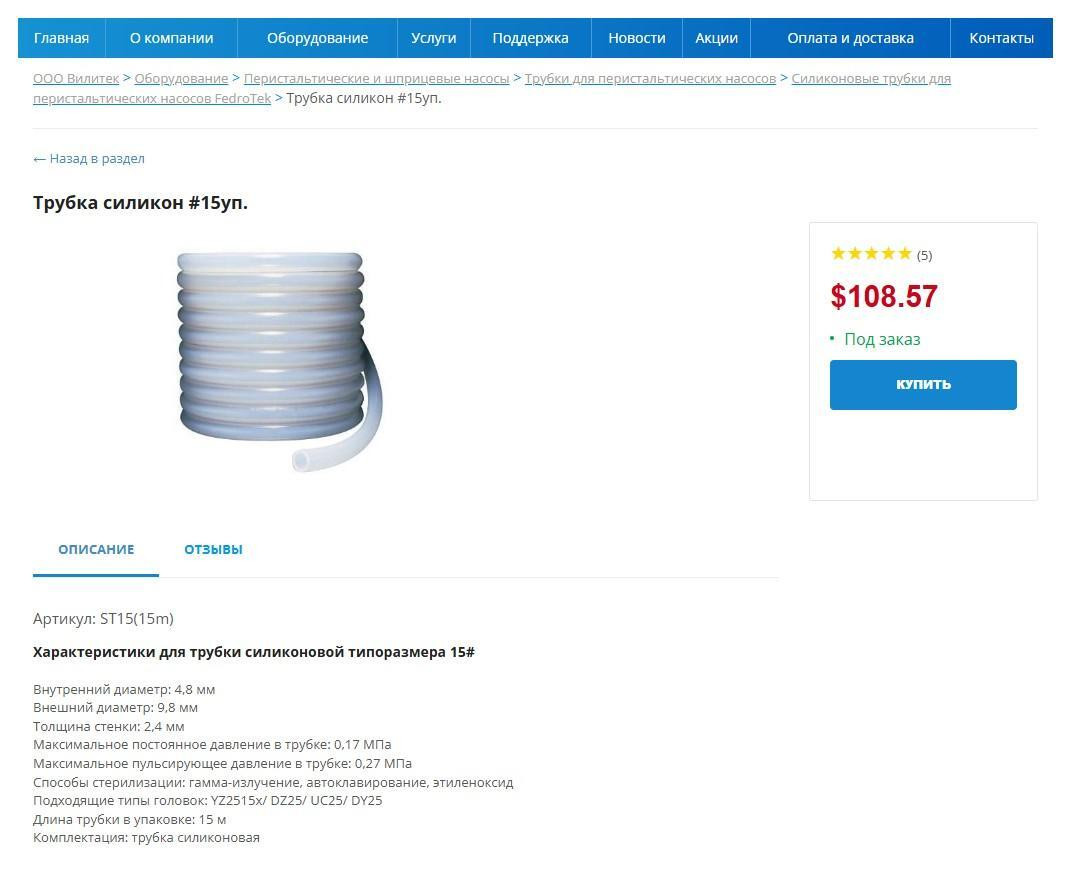Screen dimensions: 1071x887
Task: Follow the Назад в раздел link
Action: point(89,158)
